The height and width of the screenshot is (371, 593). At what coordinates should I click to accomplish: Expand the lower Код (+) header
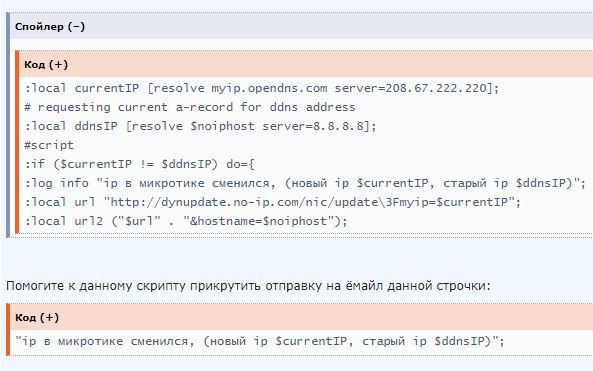(37, 317)
